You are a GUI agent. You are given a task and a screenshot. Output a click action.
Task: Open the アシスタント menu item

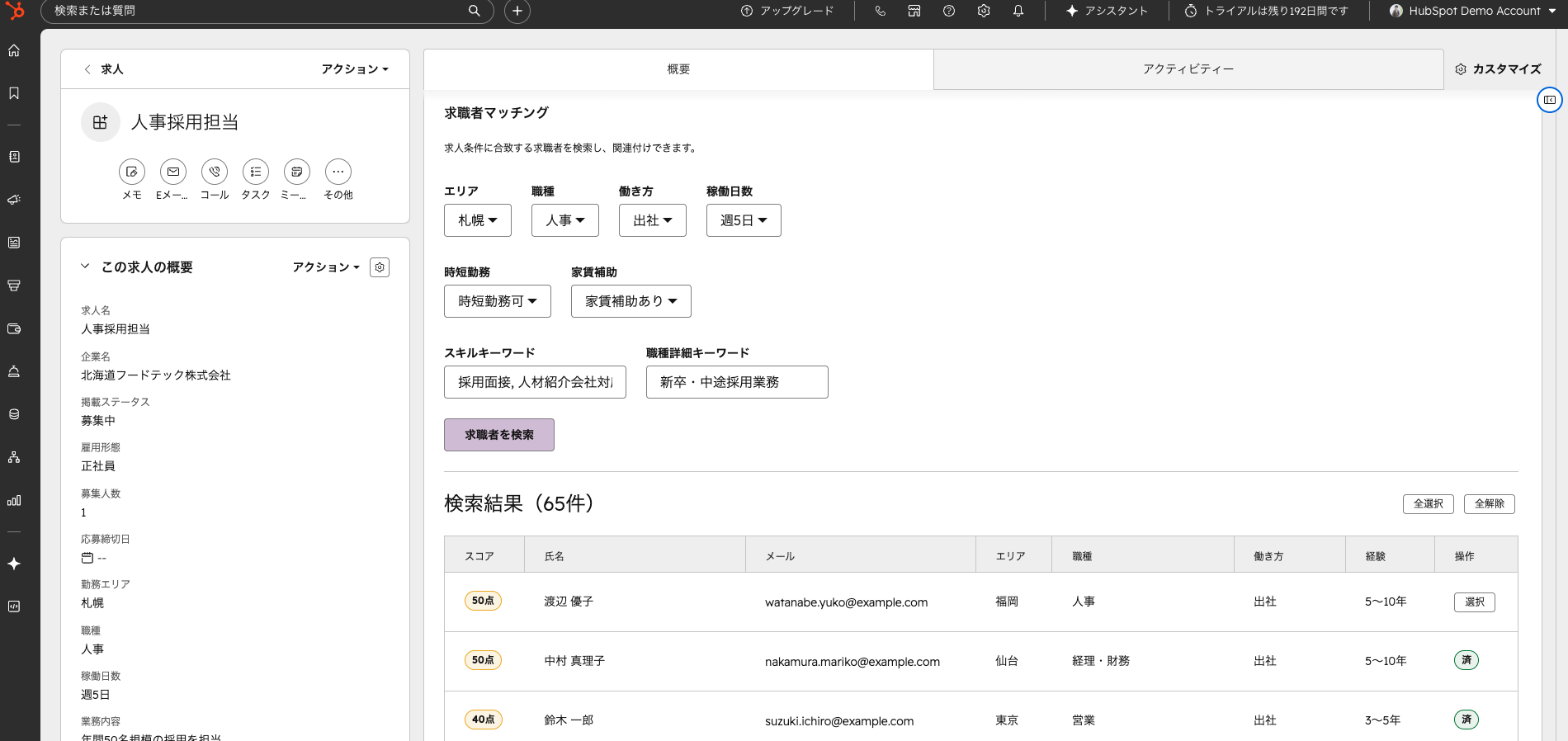pyautogui.click(x=1107, y=11)
